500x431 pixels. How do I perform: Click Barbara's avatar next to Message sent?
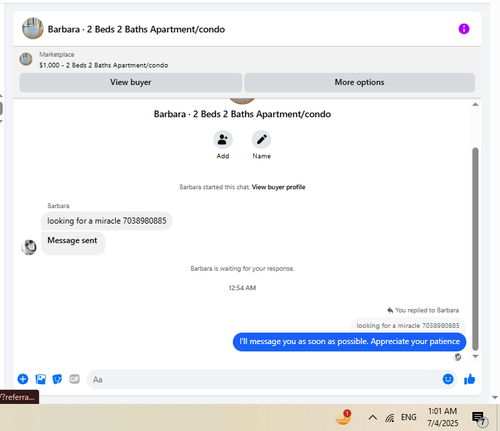tap(29, 247)
